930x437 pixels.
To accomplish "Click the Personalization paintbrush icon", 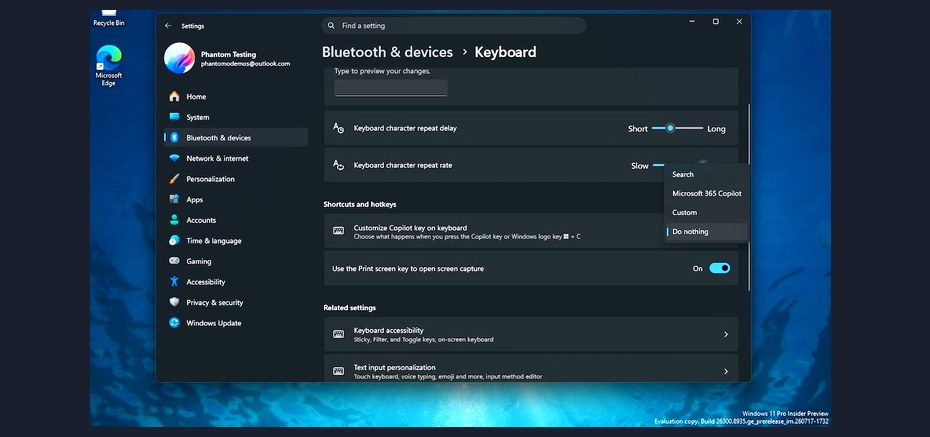I will [x=174, y=179].
